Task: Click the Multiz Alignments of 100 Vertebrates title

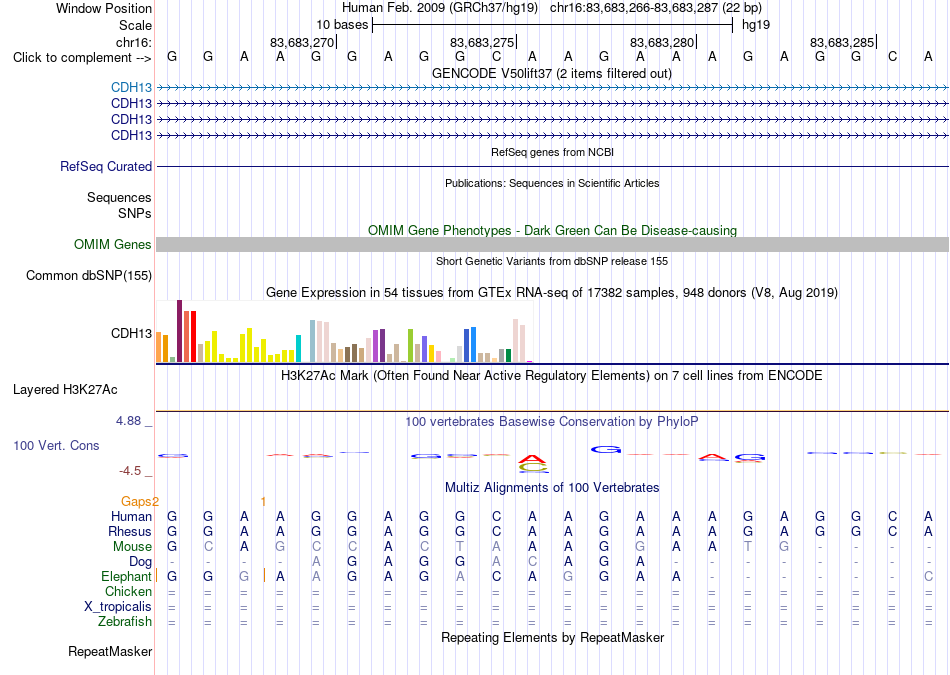Action: tap(552, 487)
